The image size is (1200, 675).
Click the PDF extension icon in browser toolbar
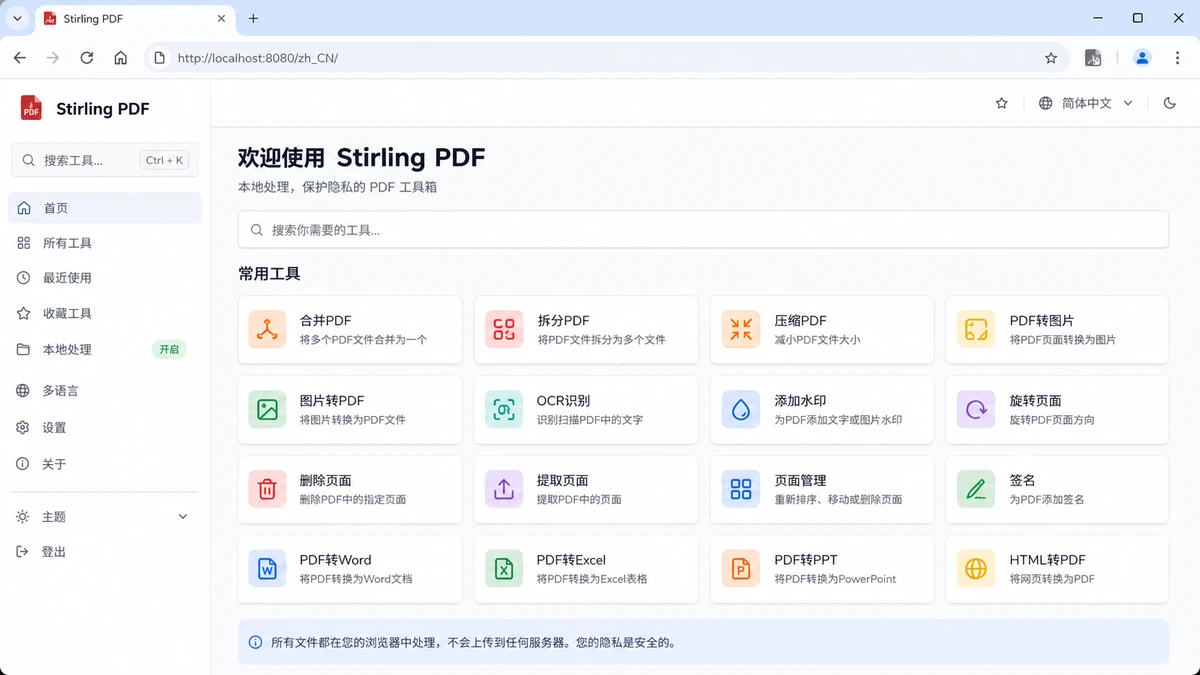tap(1093, 58)
